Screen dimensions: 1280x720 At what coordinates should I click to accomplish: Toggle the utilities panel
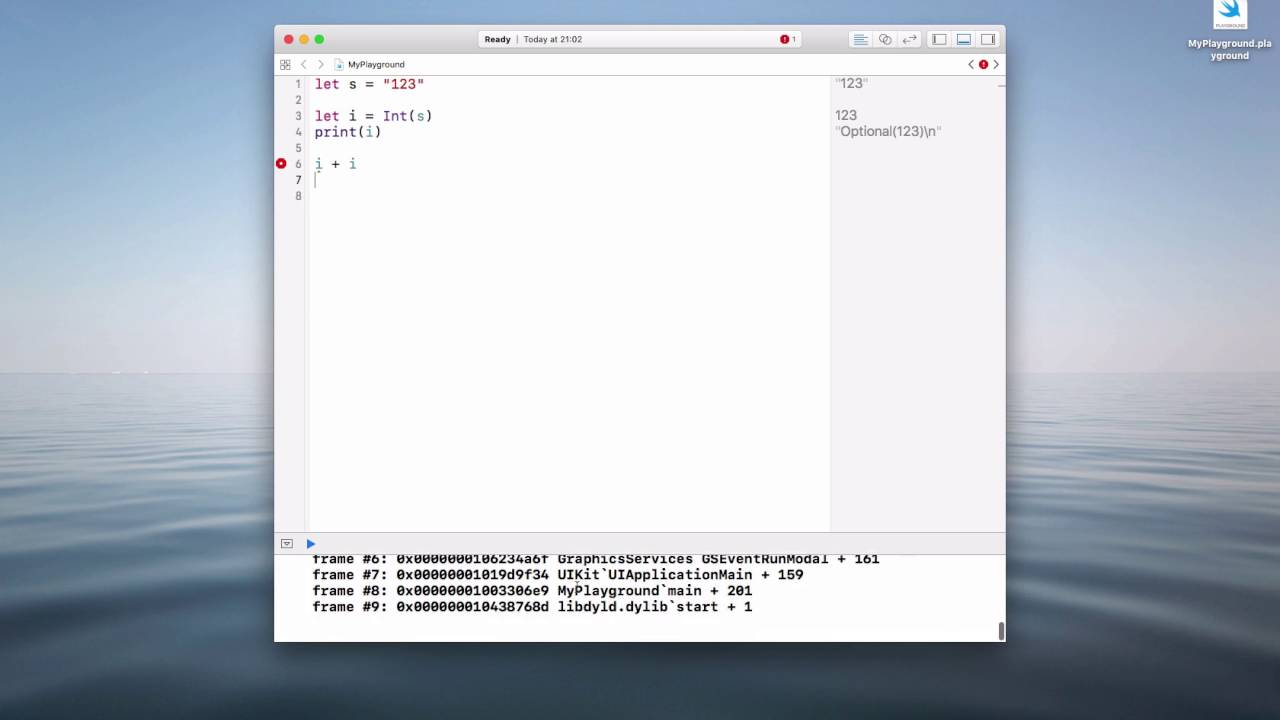988,39
